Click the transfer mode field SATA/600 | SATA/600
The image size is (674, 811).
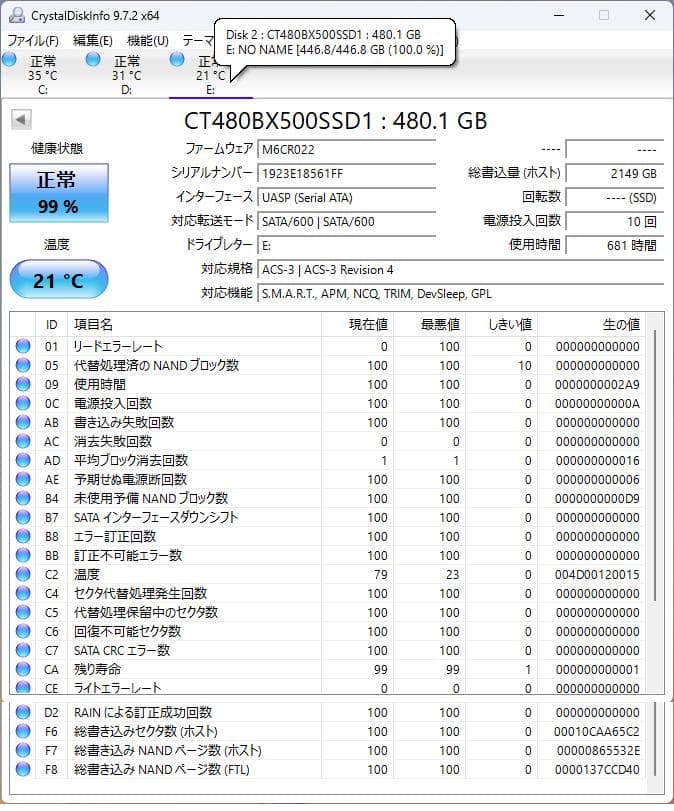[347, 221]
